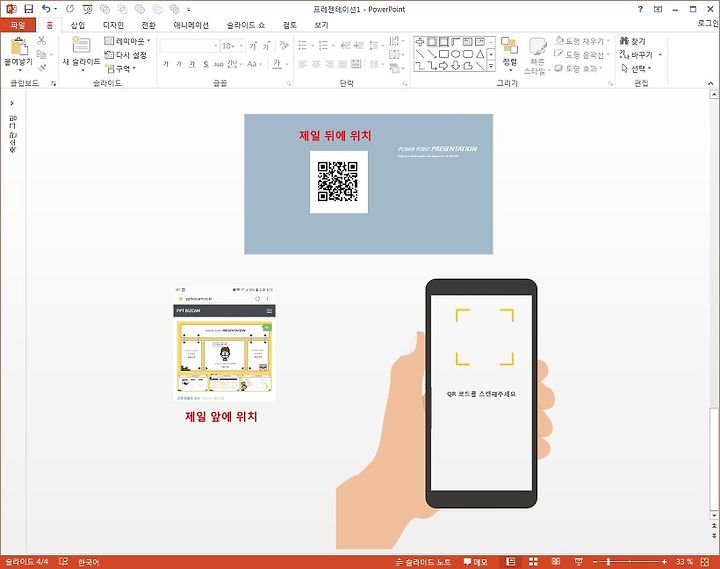Screen dimensions: 720x569
Task: Select the rectangle shape in shapes gallery
Action: pyautogui.click(x=444, y=54)
